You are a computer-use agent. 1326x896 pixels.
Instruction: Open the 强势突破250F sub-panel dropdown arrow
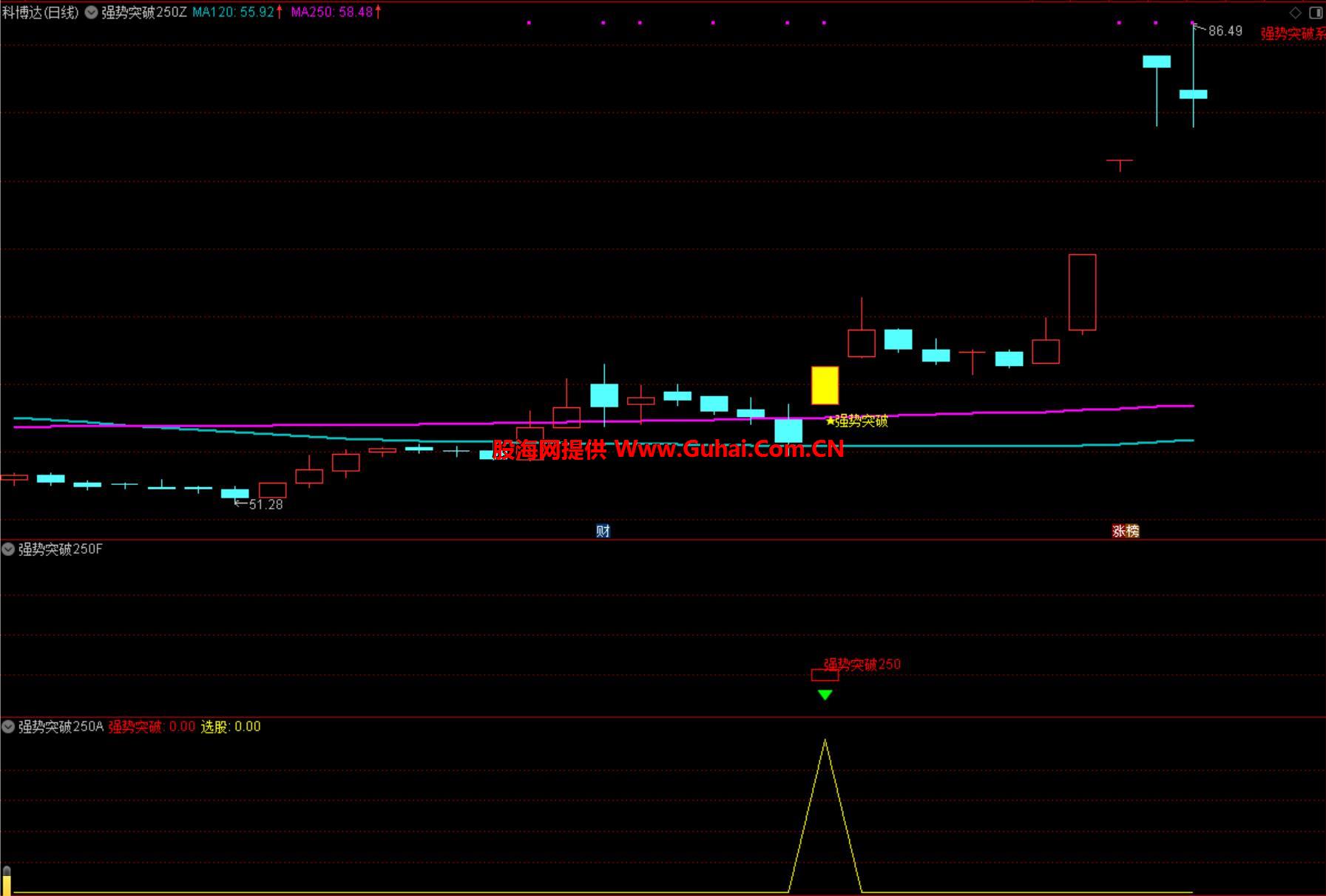click(x=8, y=549)
